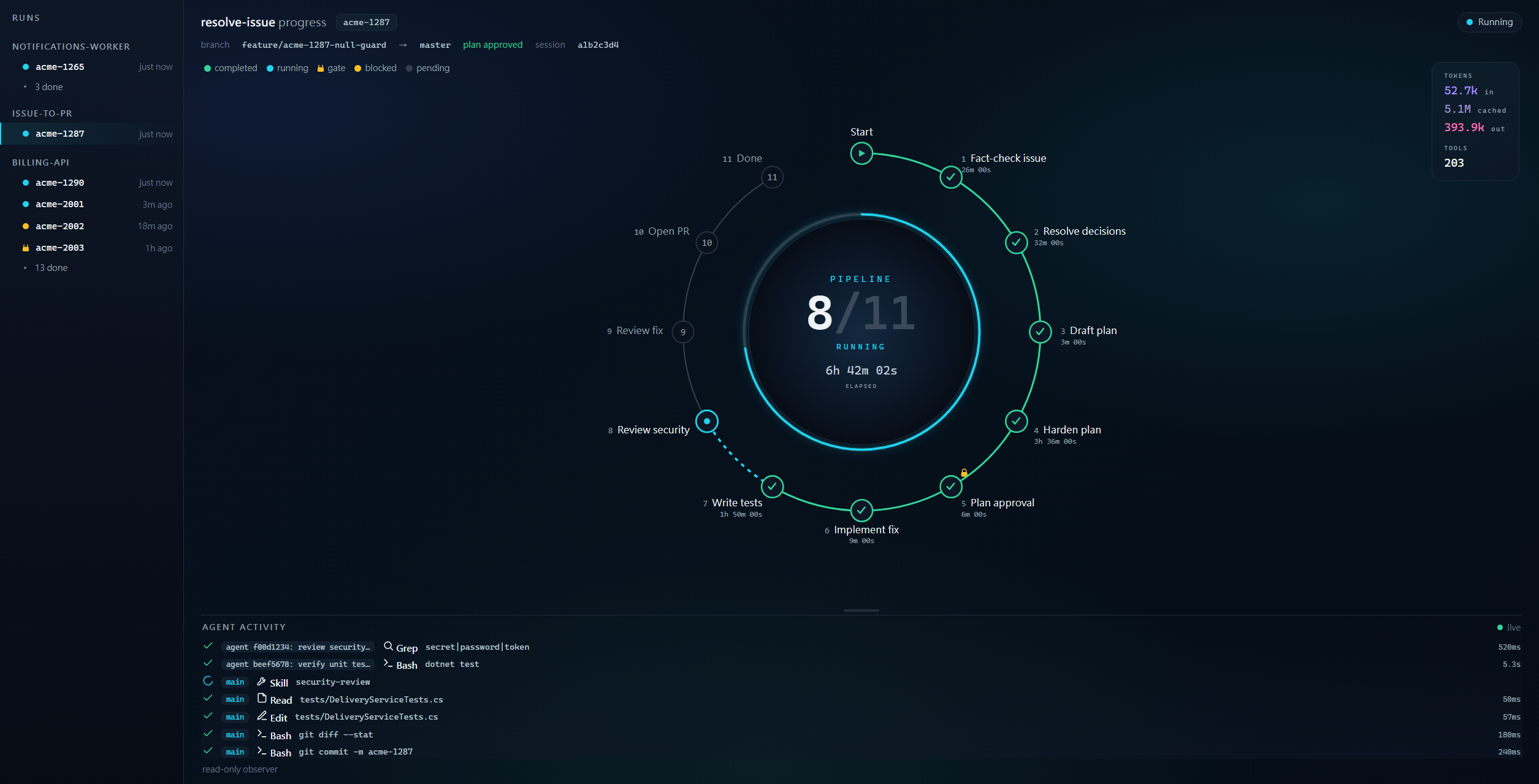The image size is (1539, 784).
Task: Click the Plan approval checkmark node
Action: tap(950, 487)
